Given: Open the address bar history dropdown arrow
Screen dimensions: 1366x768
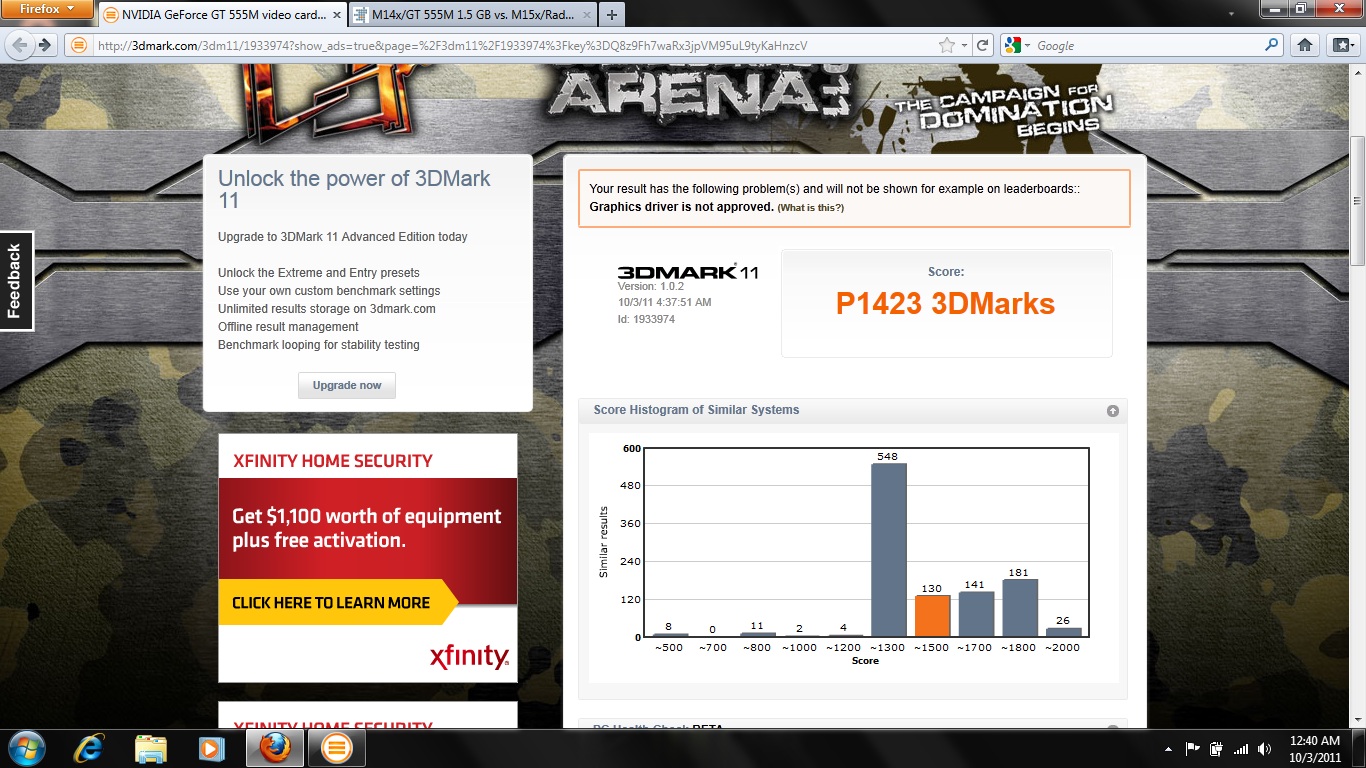Looking at the screenshot, I should (964, 45).
